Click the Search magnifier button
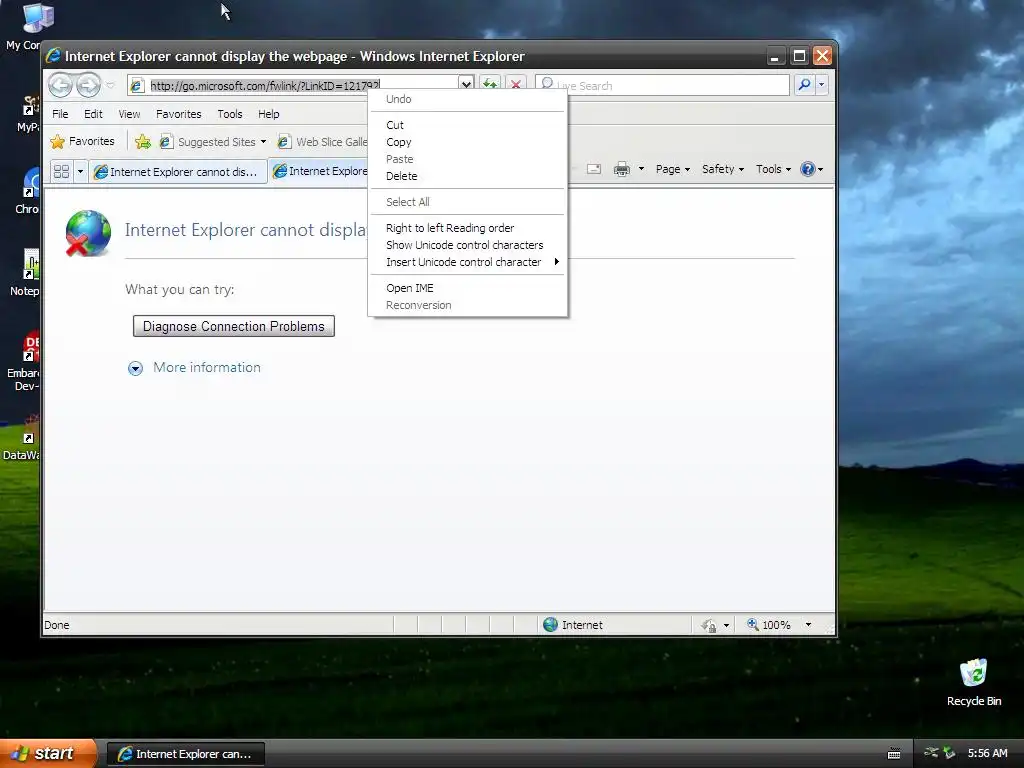Viewport: 1024px width, 768px height. [805, 85]
